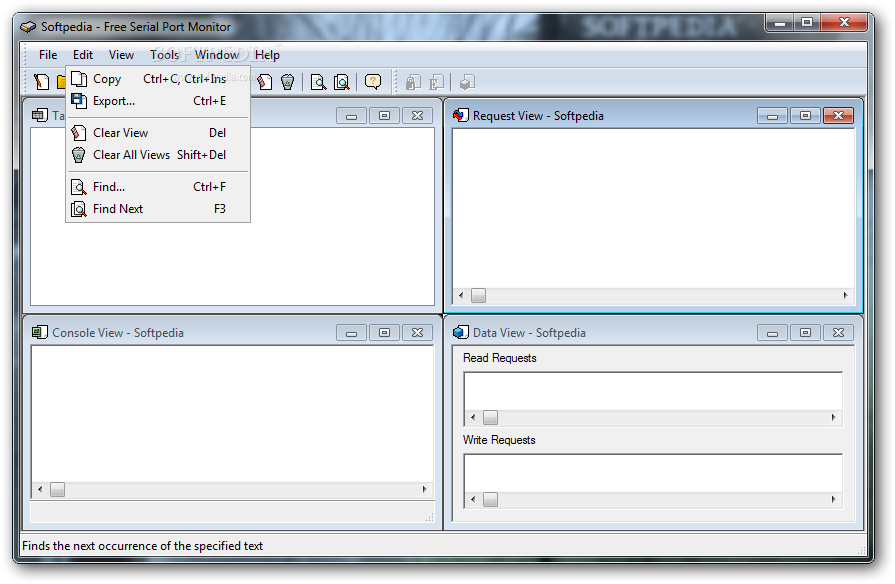The height and width of the screenshot is (584, 895).
Task: Click inside the Write Requests box
Action: click(653, 474)
